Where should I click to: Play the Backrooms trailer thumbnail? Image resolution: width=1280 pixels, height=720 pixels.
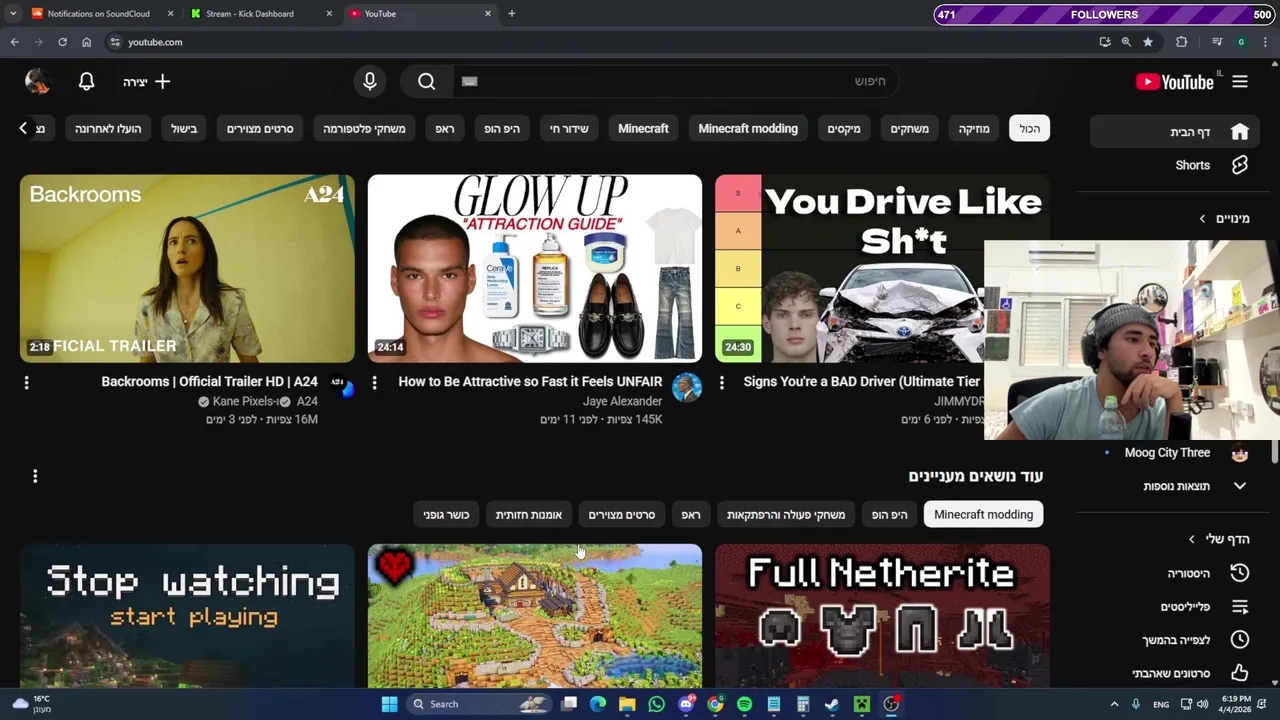(187, 269)
